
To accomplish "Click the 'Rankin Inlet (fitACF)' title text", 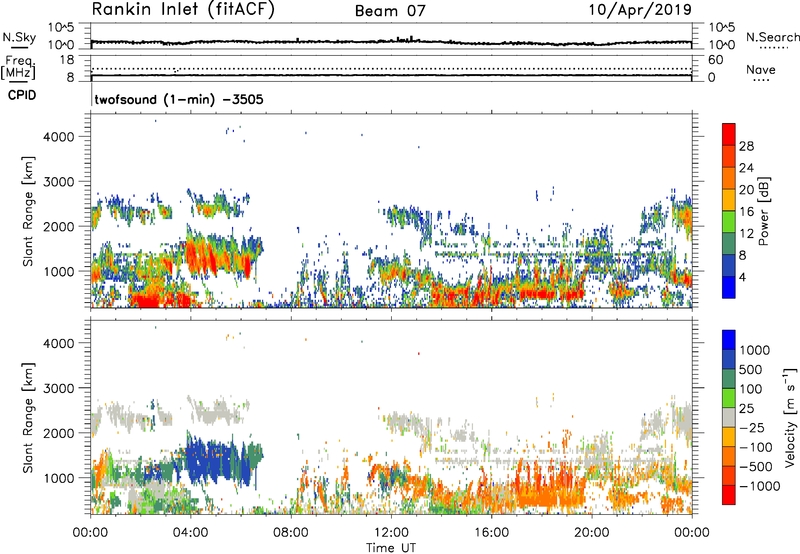I will tap(183, 9).
